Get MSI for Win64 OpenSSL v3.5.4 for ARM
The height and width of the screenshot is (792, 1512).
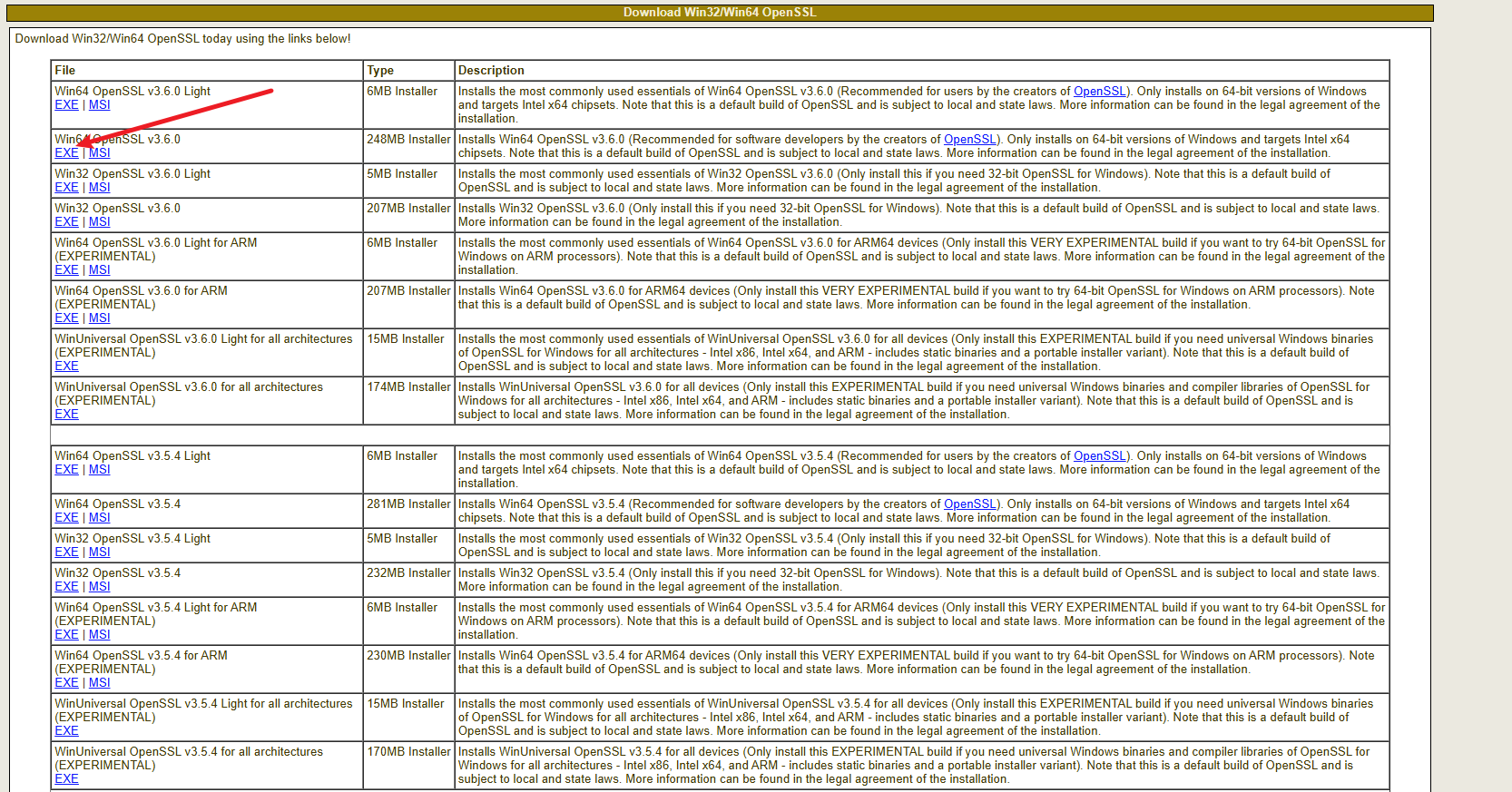pyautogui.click(x=99, y=683)
